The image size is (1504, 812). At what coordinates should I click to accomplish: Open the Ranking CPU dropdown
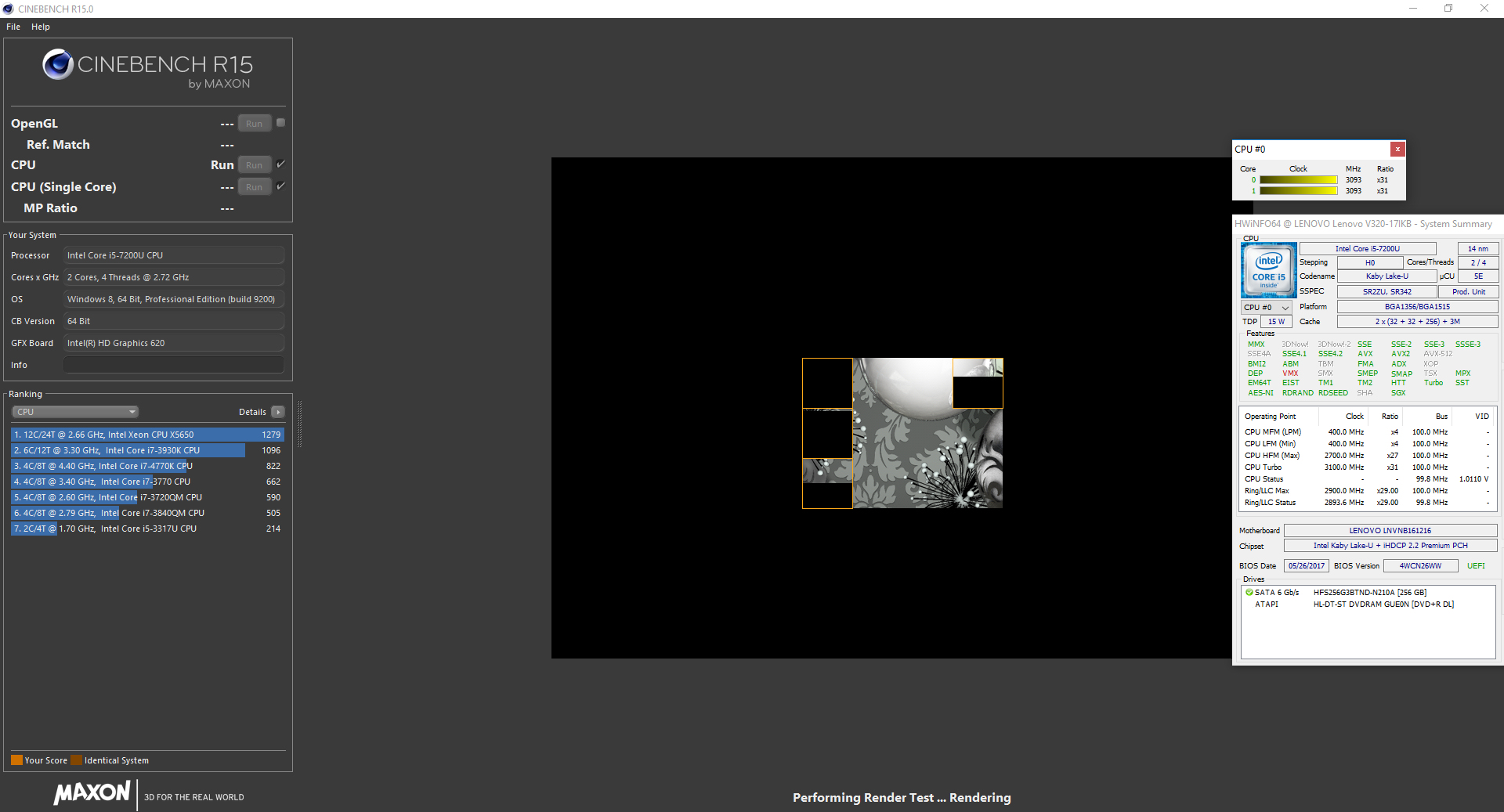[x=75, y=412]
